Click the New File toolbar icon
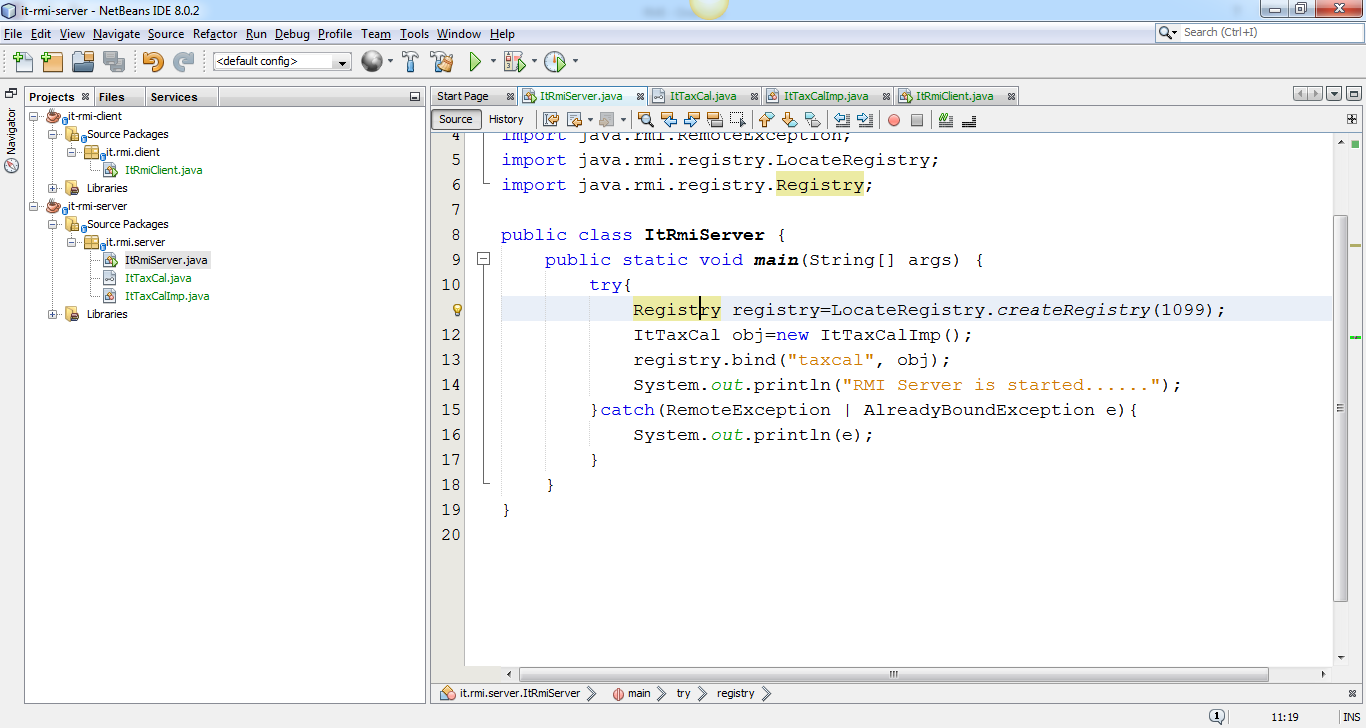The width and height of the screenshot is (1366, 728). click(x=23, y=62)
